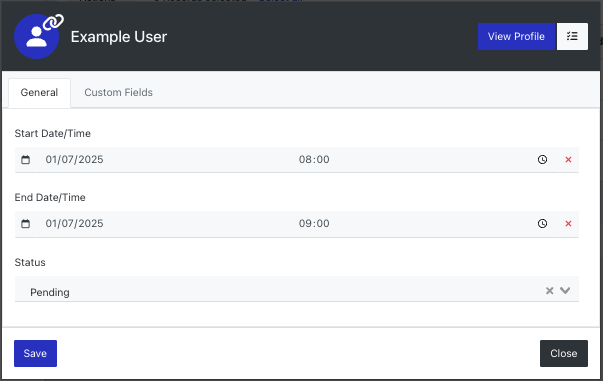This screenshot has height=381, width=603.
Task: Click the checklist icon button beside View Profile
Action: pos(572,37)
